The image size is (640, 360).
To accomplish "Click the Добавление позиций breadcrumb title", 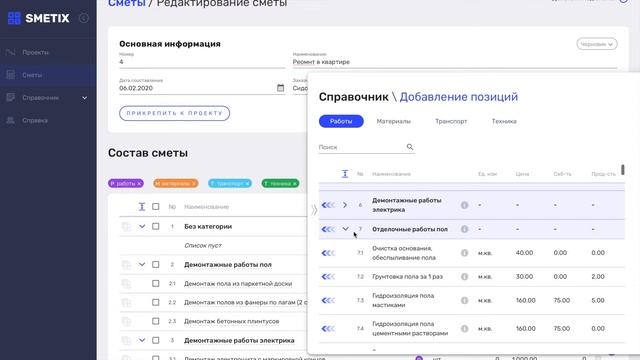I will coord(458,97).
